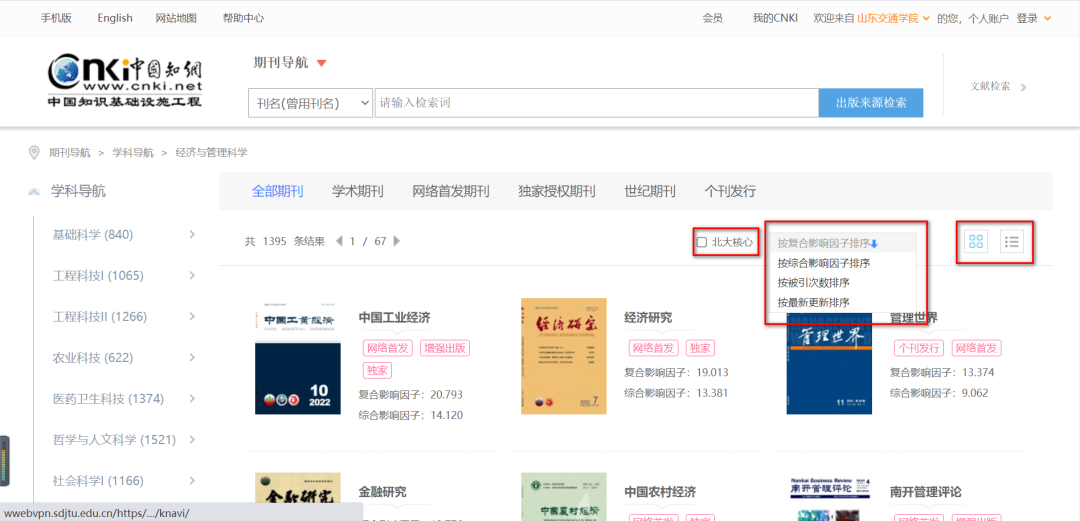Open 经济研究 journal cover thumbnail
Screen dimensions: 1080x521
[x=563, y=356]
